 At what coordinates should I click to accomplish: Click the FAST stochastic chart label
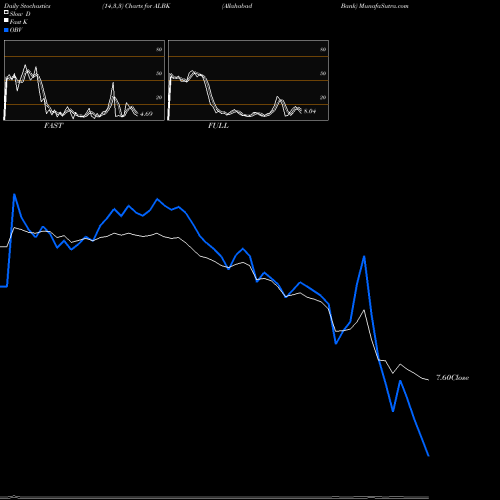(x=53, y=126)
